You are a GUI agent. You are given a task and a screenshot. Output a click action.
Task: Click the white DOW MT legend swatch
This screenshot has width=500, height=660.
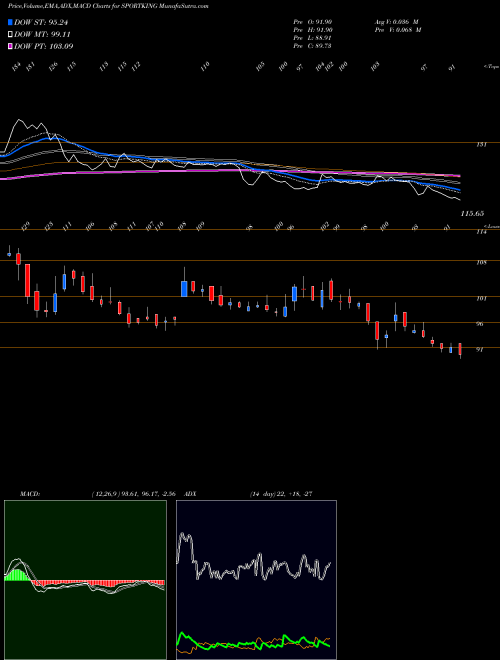tap(11, 35)
